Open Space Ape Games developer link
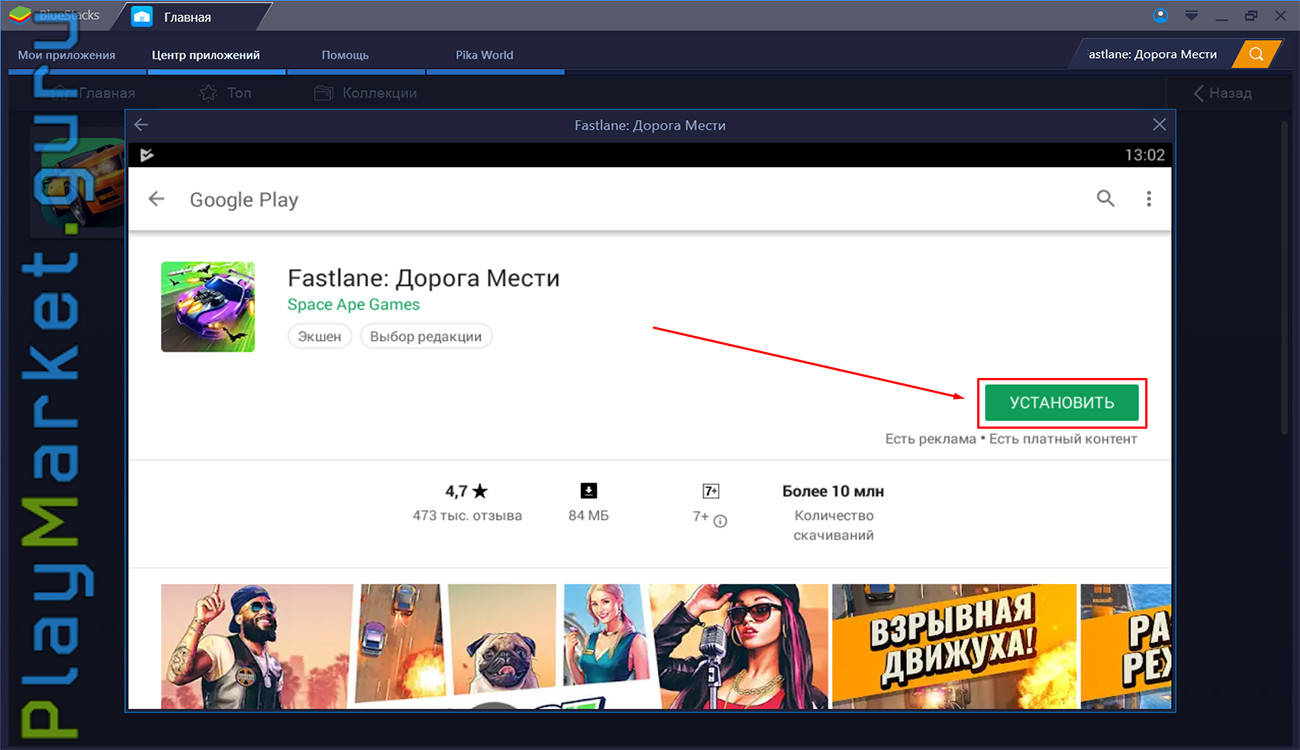1300x750 pixels. point(353,304)
